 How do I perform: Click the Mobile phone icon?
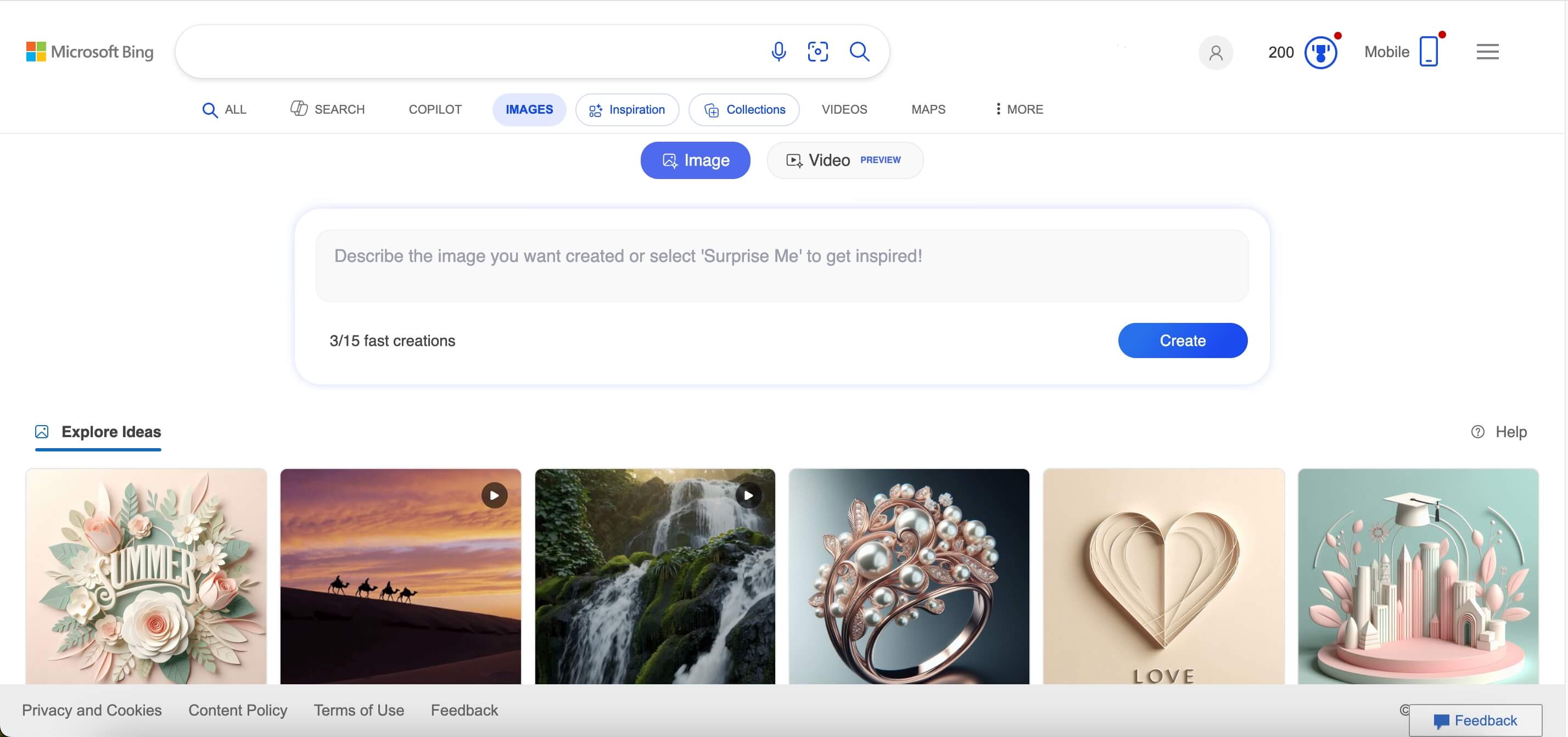[1428, 52]
